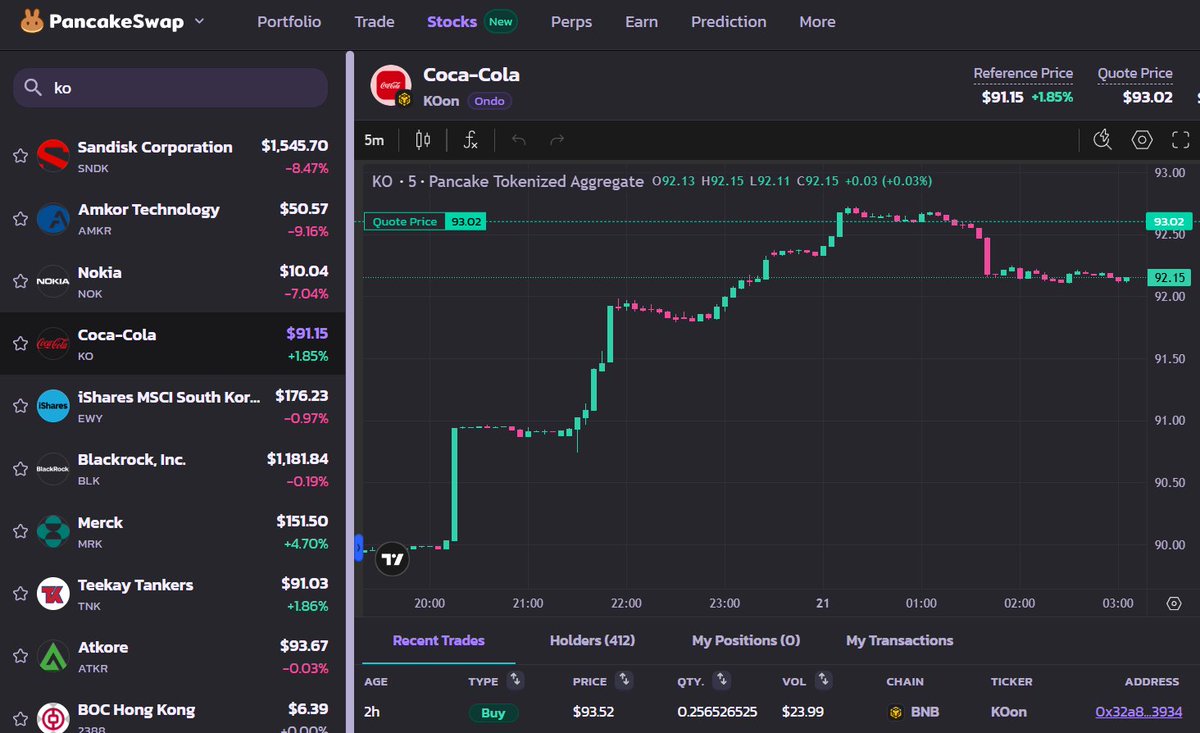The width and height of the screenshot is (1200, 733).
Task: Click the Coca-Cola header logo
Action: click(x=390, y=85)
